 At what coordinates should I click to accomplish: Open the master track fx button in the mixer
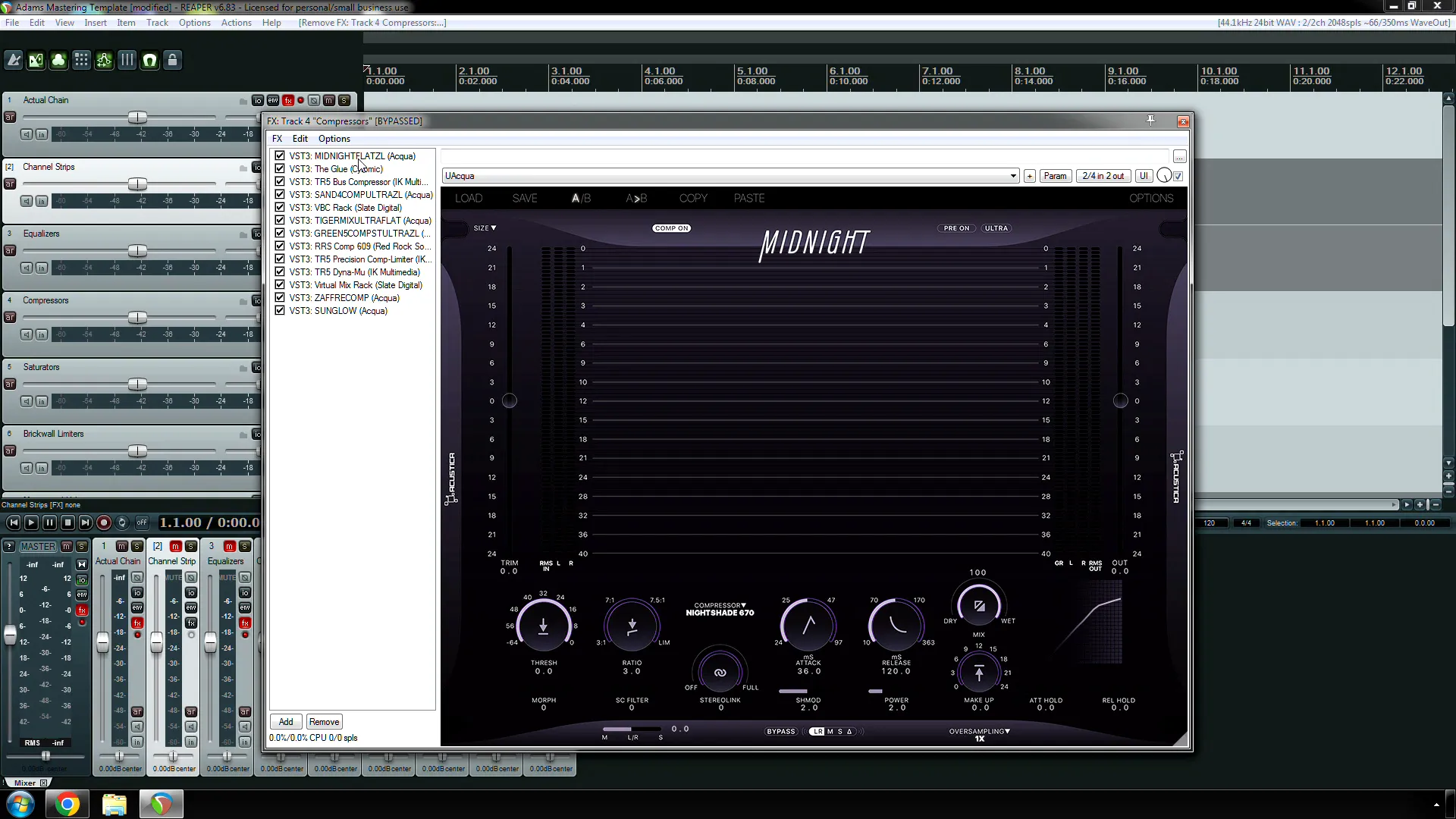[x=82, y=610]
